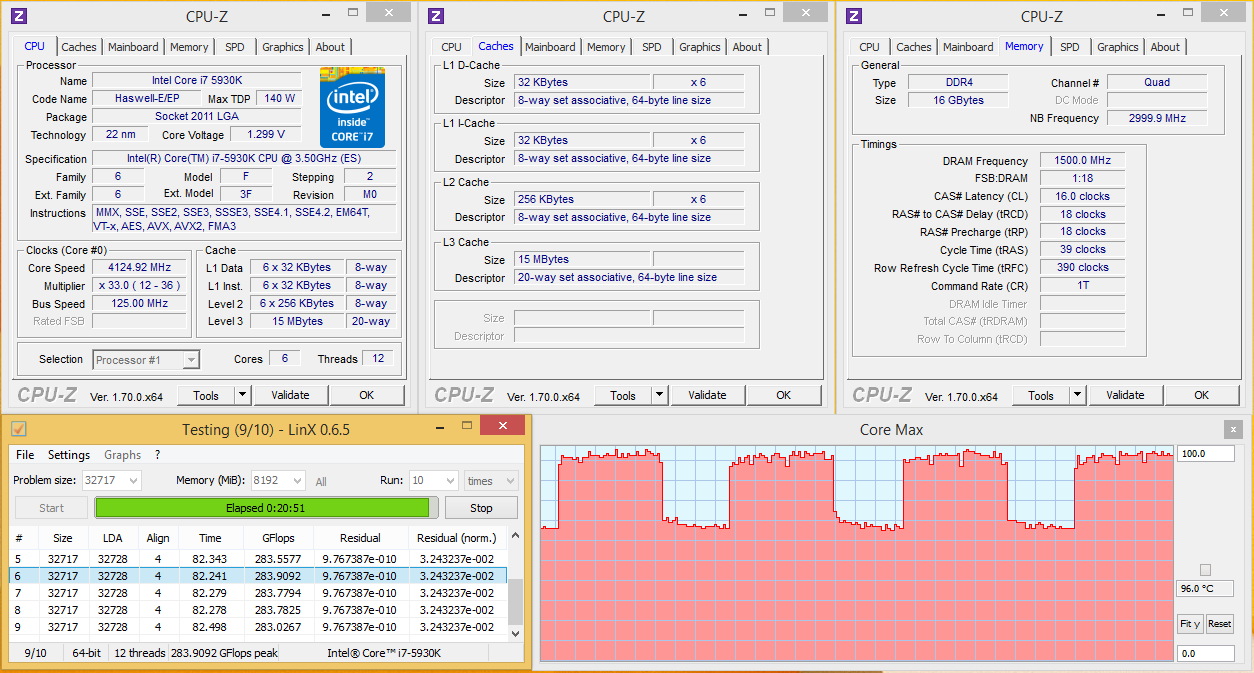Select the LinX result row with time 82.279
Viewport: 1254px width, 673px height.
(x=258, y=593)
